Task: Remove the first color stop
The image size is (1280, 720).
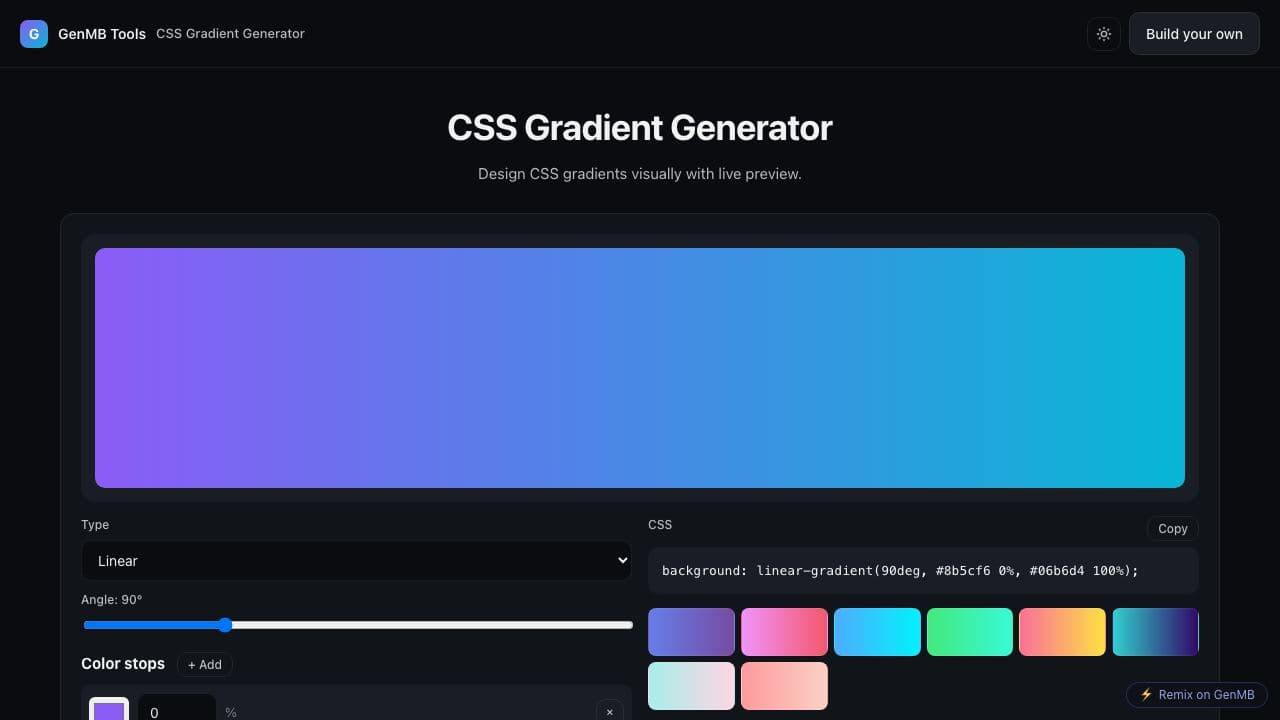Action: [610, 711]
